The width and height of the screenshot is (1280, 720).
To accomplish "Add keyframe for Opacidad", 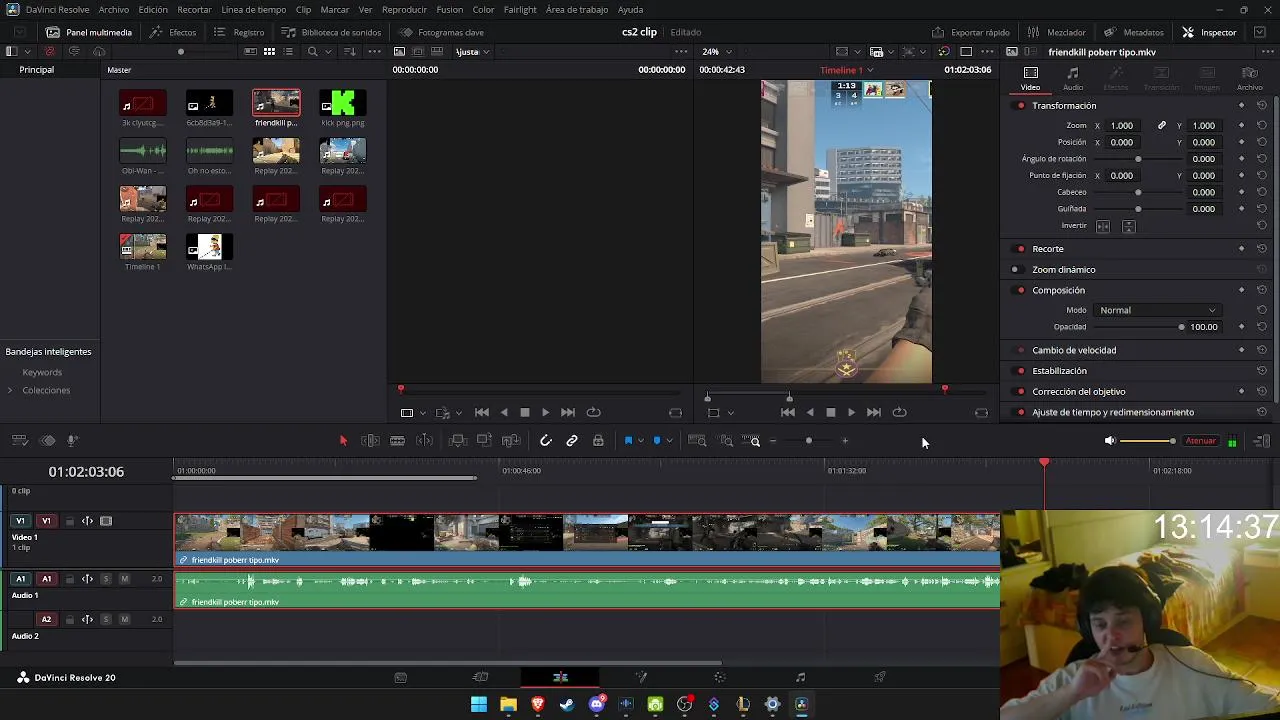I will [x=1241, y=327].
